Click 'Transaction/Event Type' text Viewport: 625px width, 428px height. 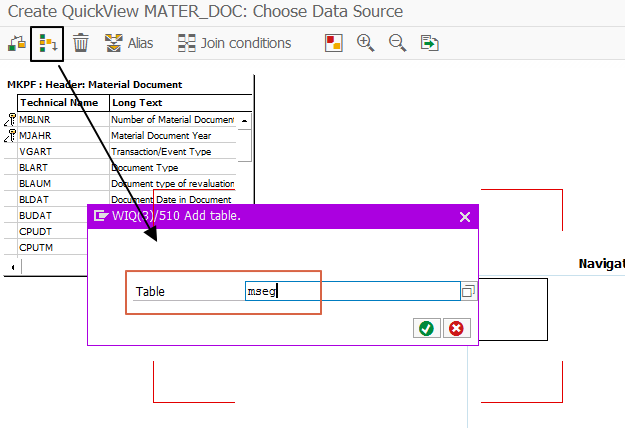tap(161, 151)
